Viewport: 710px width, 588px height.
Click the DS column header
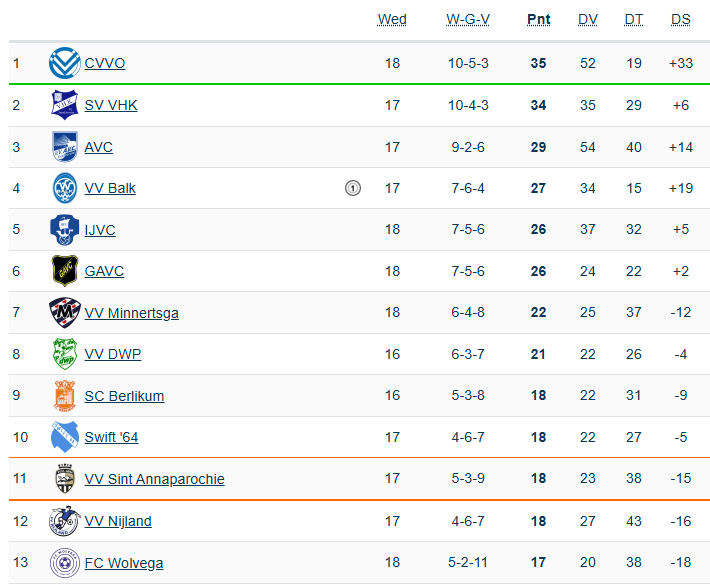(x=680, y=20)
